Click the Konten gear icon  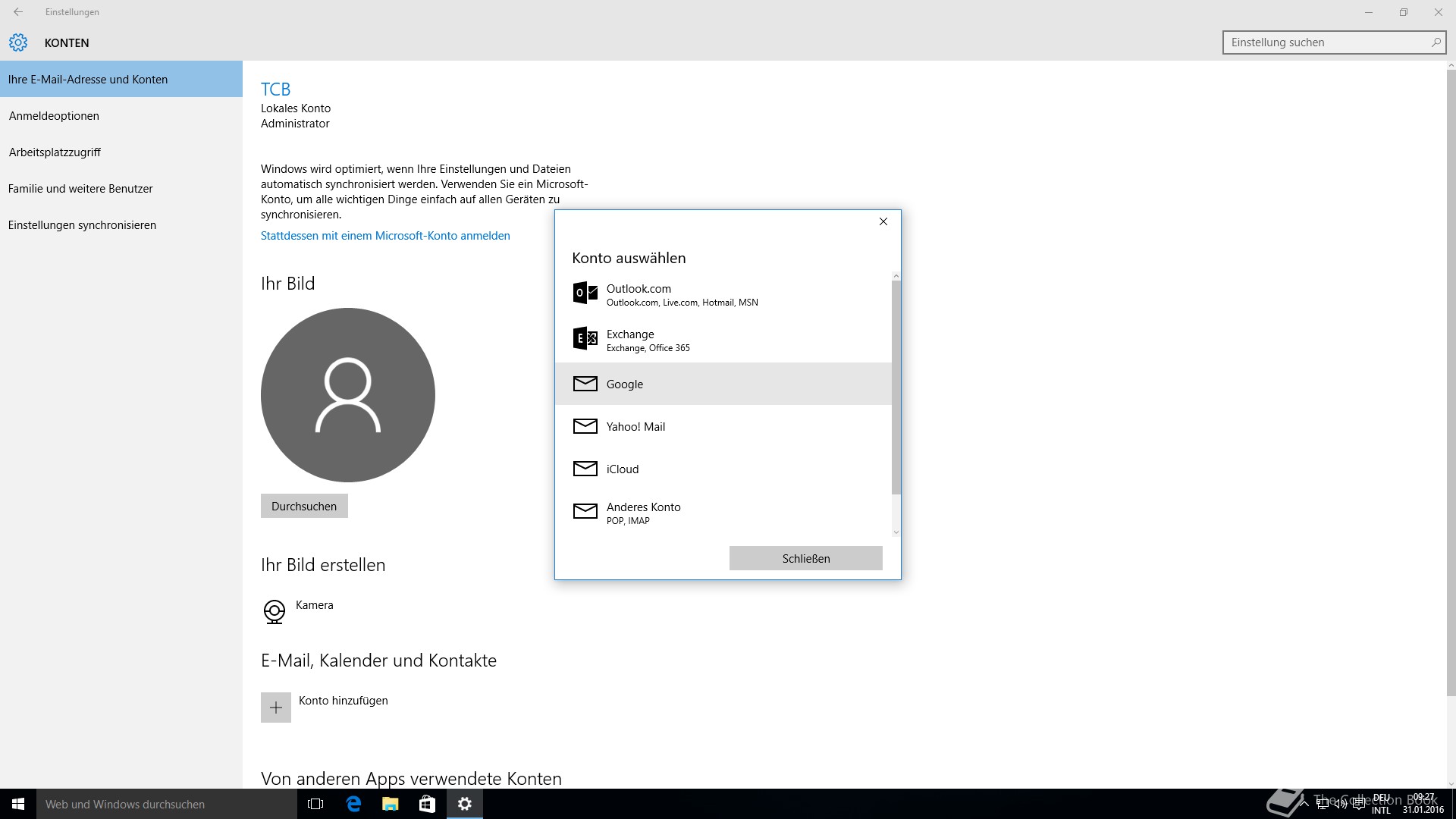pos(18,42)
